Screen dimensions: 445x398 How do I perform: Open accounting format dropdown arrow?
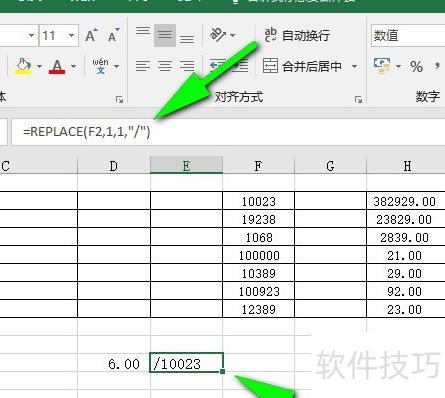point(398,66)
